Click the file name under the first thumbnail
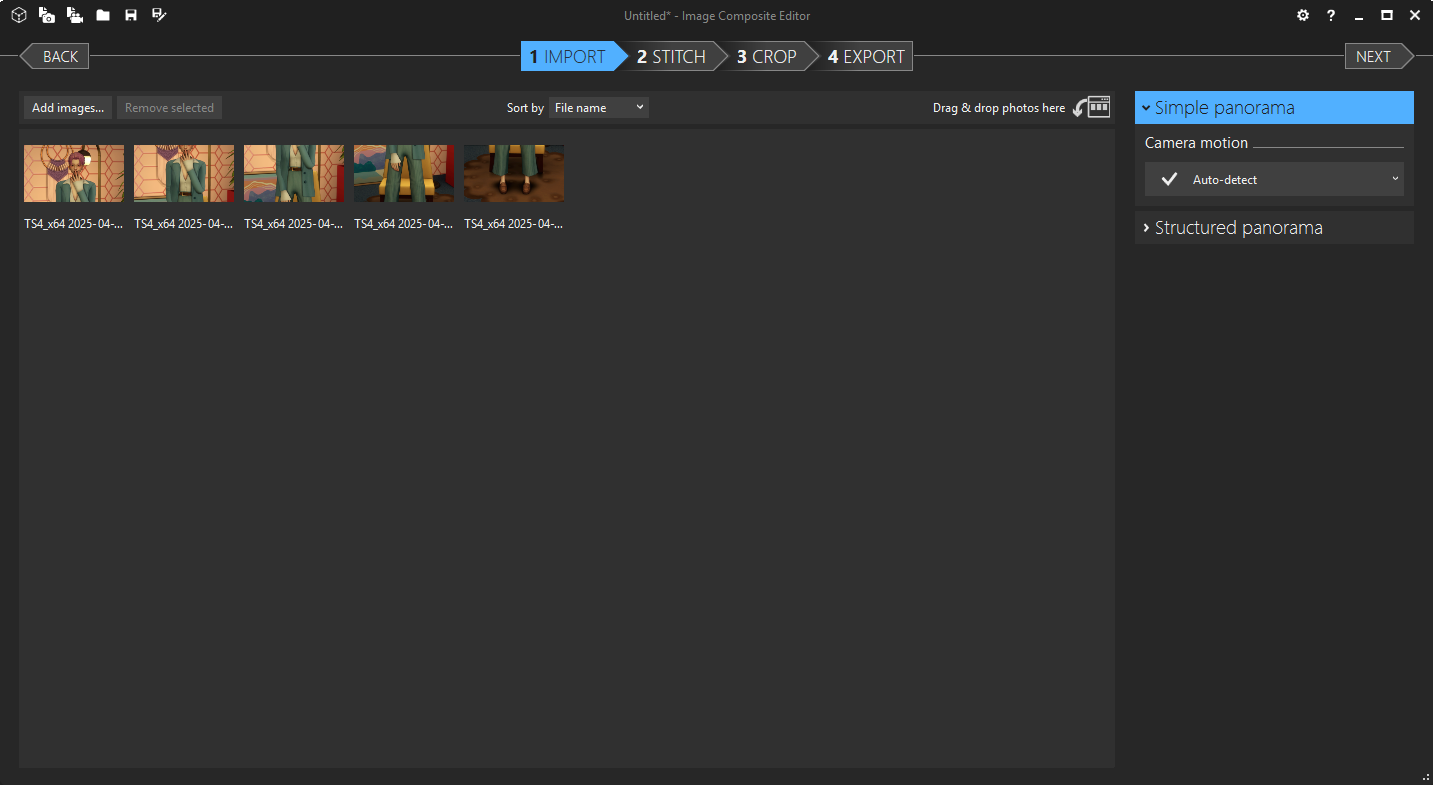Screen dimensions: 1433x785 (x=74, y=224)
